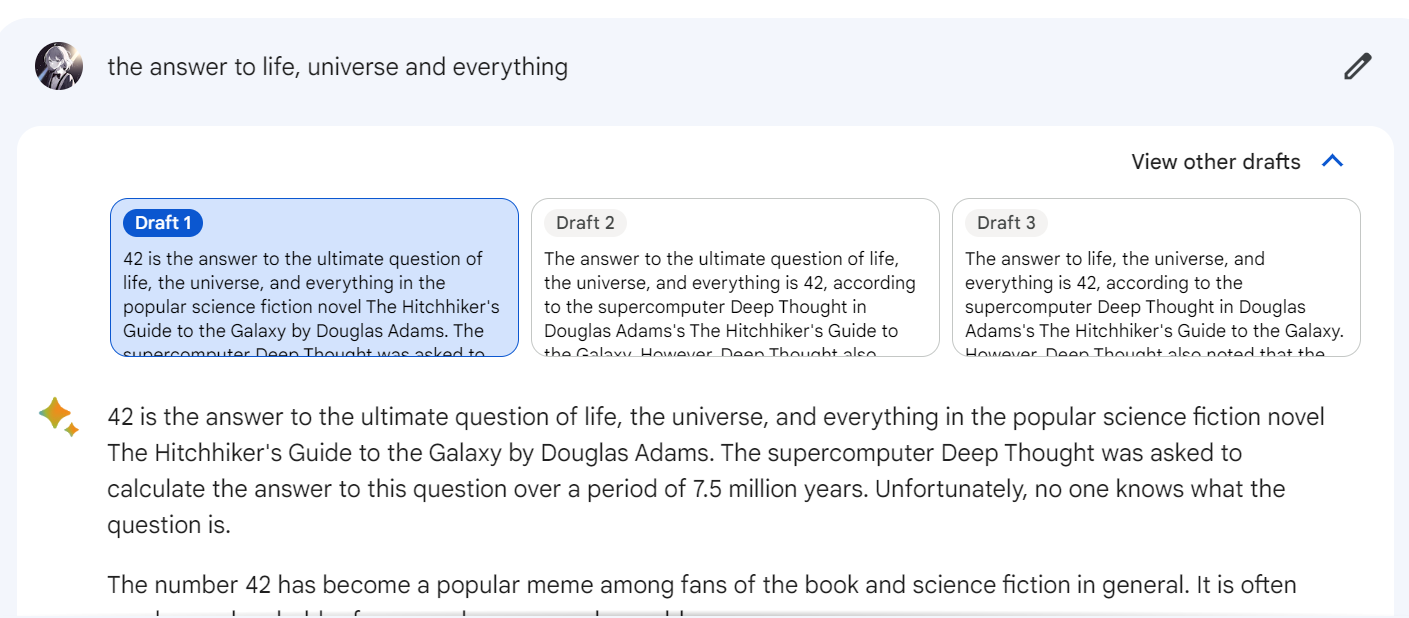Open the Draft 3 card preview text
1409x618 pixels.
click(1154, 295)
